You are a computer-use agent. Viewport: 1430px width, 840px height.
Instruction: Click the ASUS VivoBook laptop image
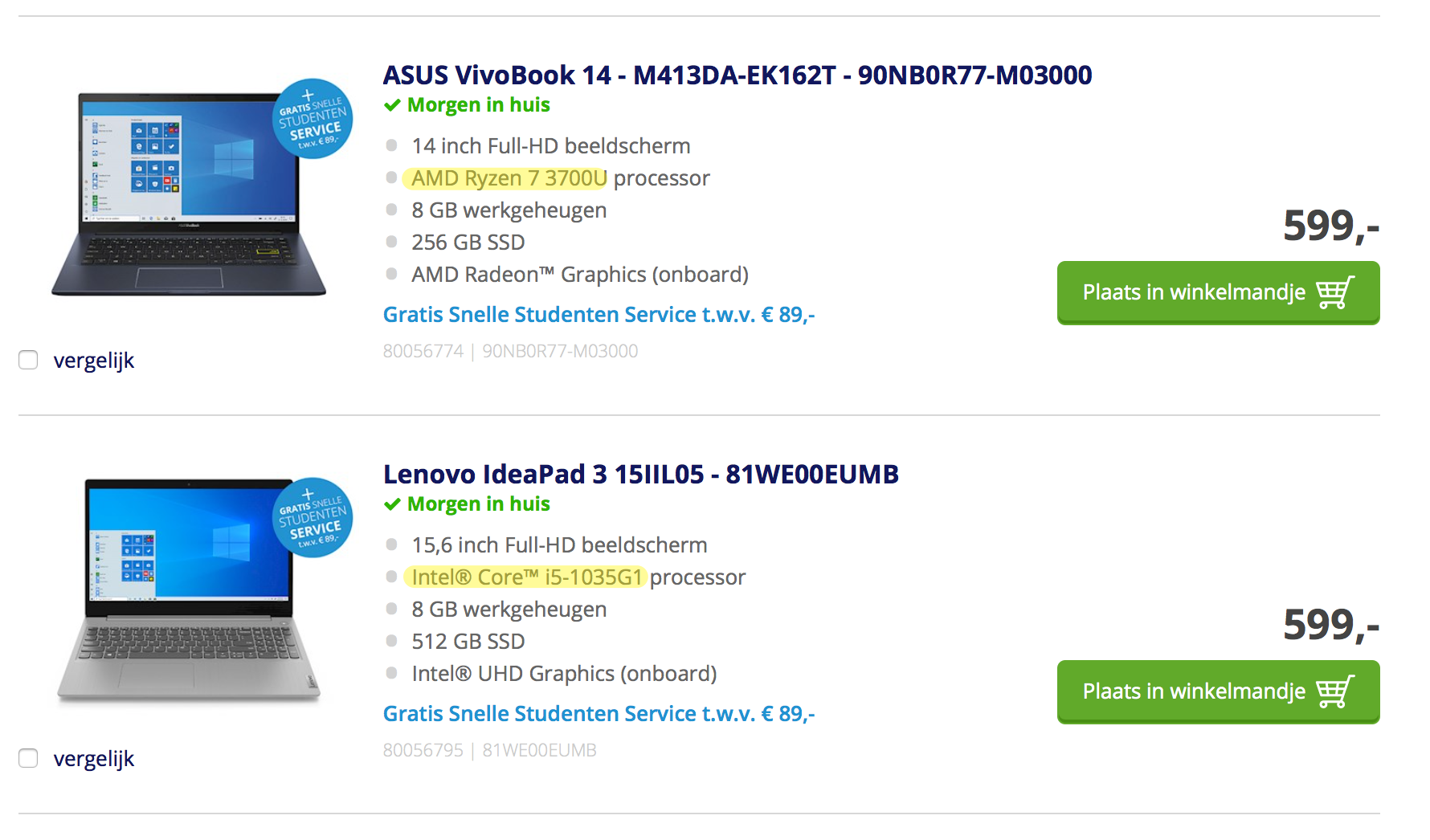pos(190,194)
